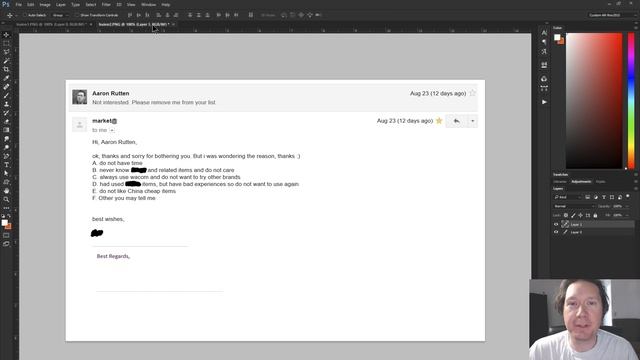Viewport: 640px width, 360px height.
Task: Click the vertical hue slider strip
Action: tap(631, 100)
